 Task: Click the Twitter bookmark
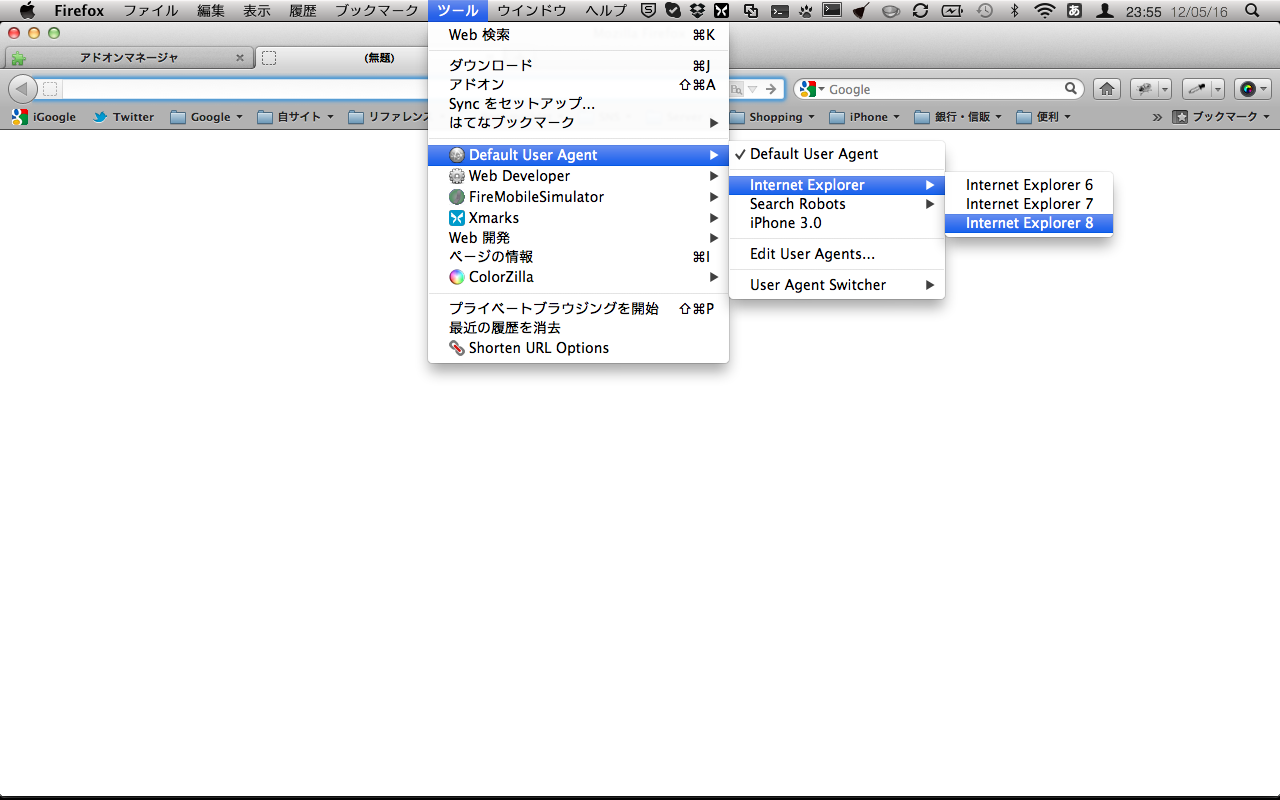[x=123, y=117]
